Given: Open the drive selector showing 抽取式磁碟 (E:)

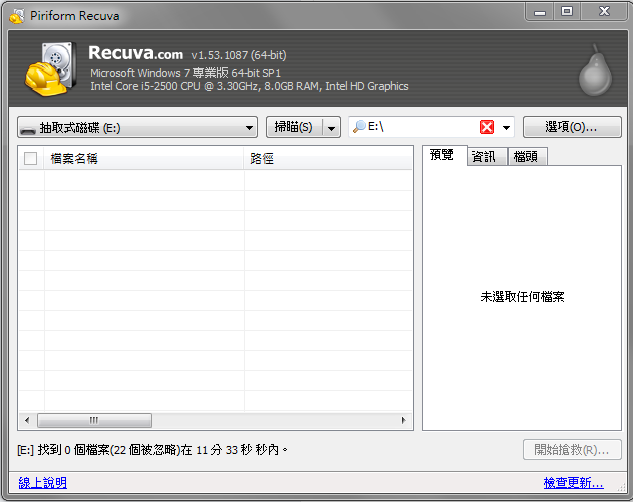Looking at the screenshot, I should (x=137, y=128).
